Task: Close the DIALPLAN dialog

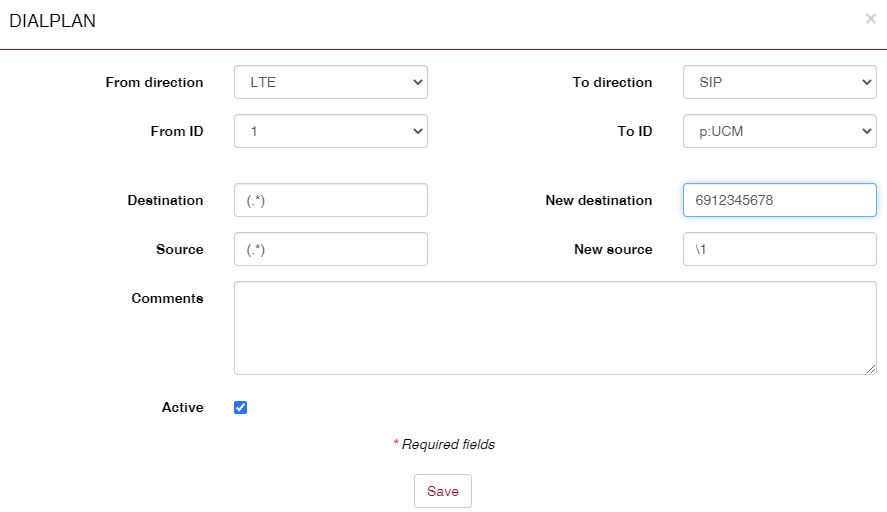Action: click(x=870, y=19)
